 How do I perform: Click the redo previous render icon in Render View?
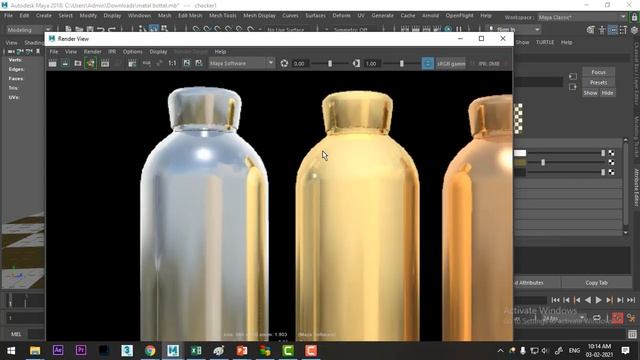point(52,63)
